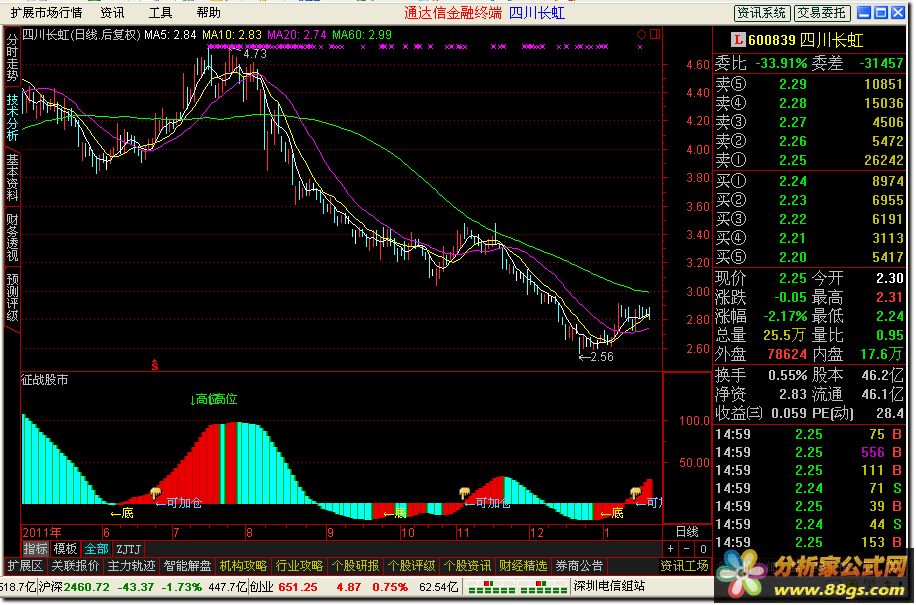This screenshot has height=605, width=916.
Task: Switch to the 技术分析 side tab
Action: (12, 117)
